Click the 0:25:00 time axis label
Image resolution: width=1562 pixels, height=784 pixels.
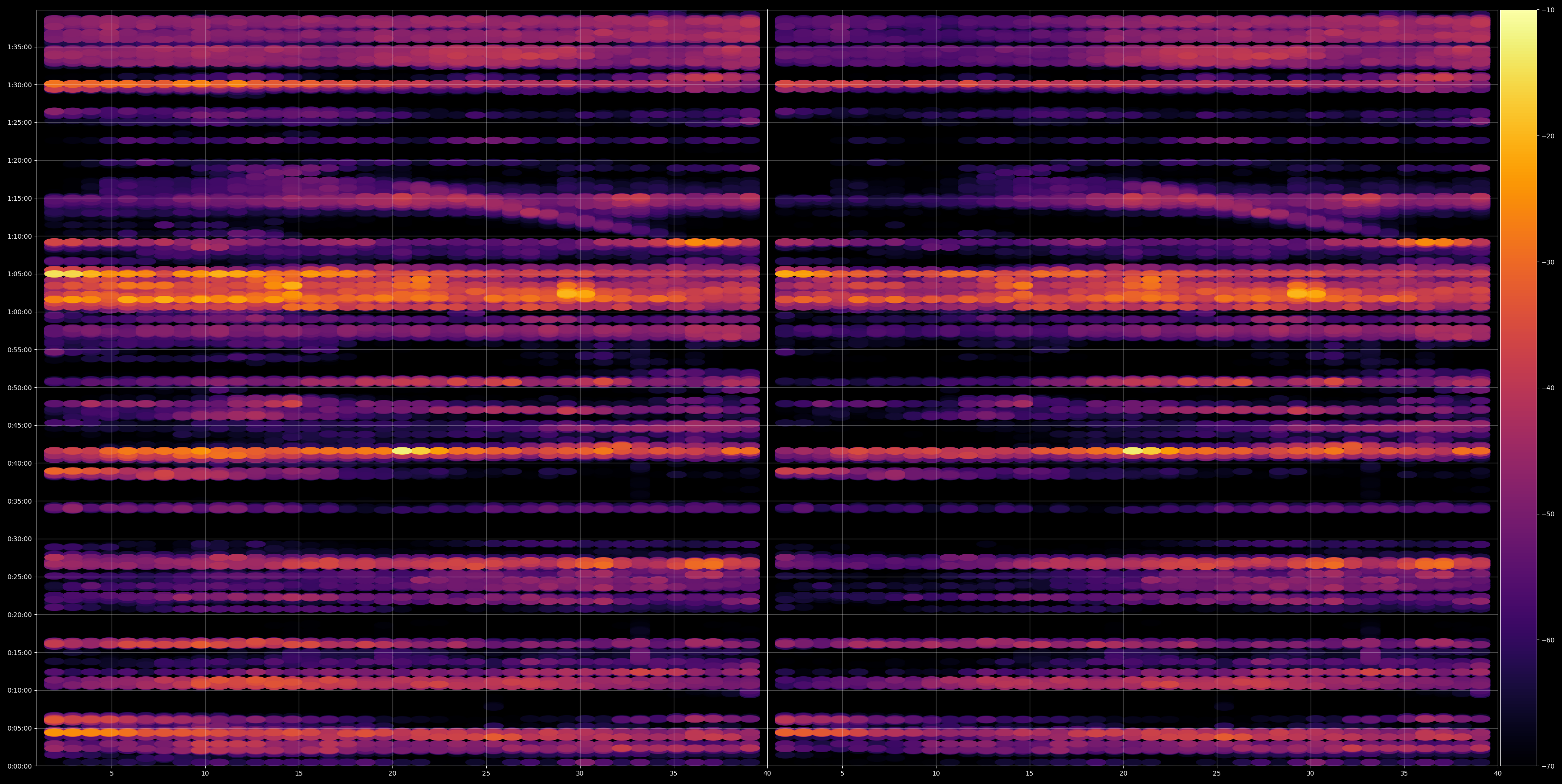tap(20, 577)
